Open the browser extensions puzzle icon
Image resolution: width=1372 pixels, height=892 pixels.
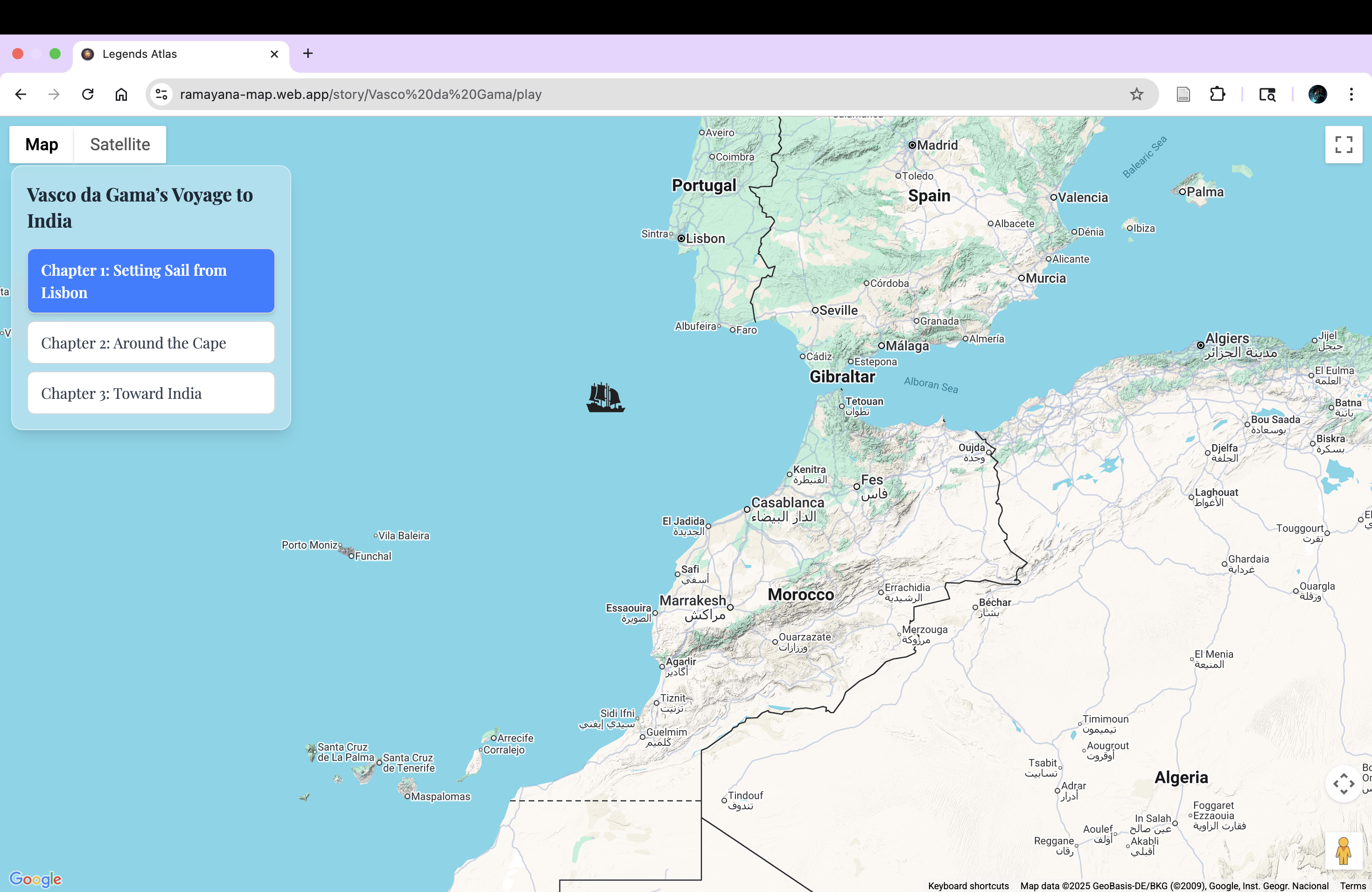coord(1218,95)
